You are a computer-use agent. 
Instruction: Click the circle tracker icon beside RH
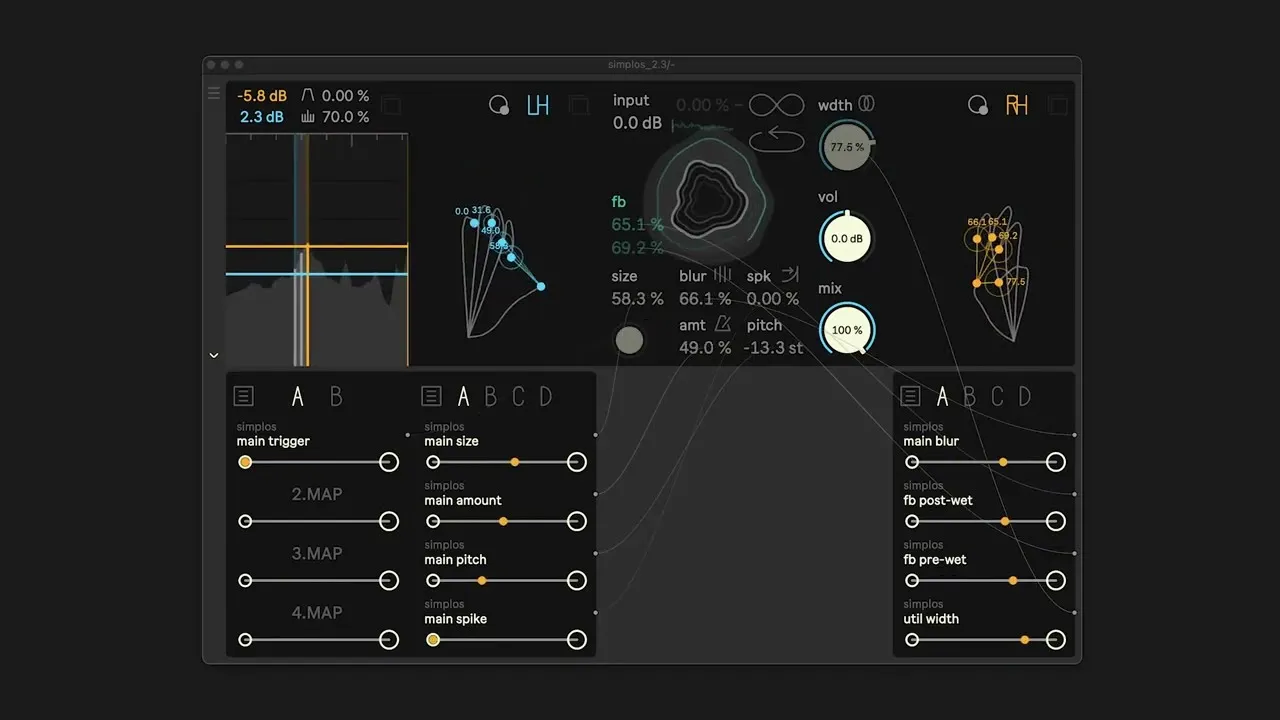(x=978, y=105)
